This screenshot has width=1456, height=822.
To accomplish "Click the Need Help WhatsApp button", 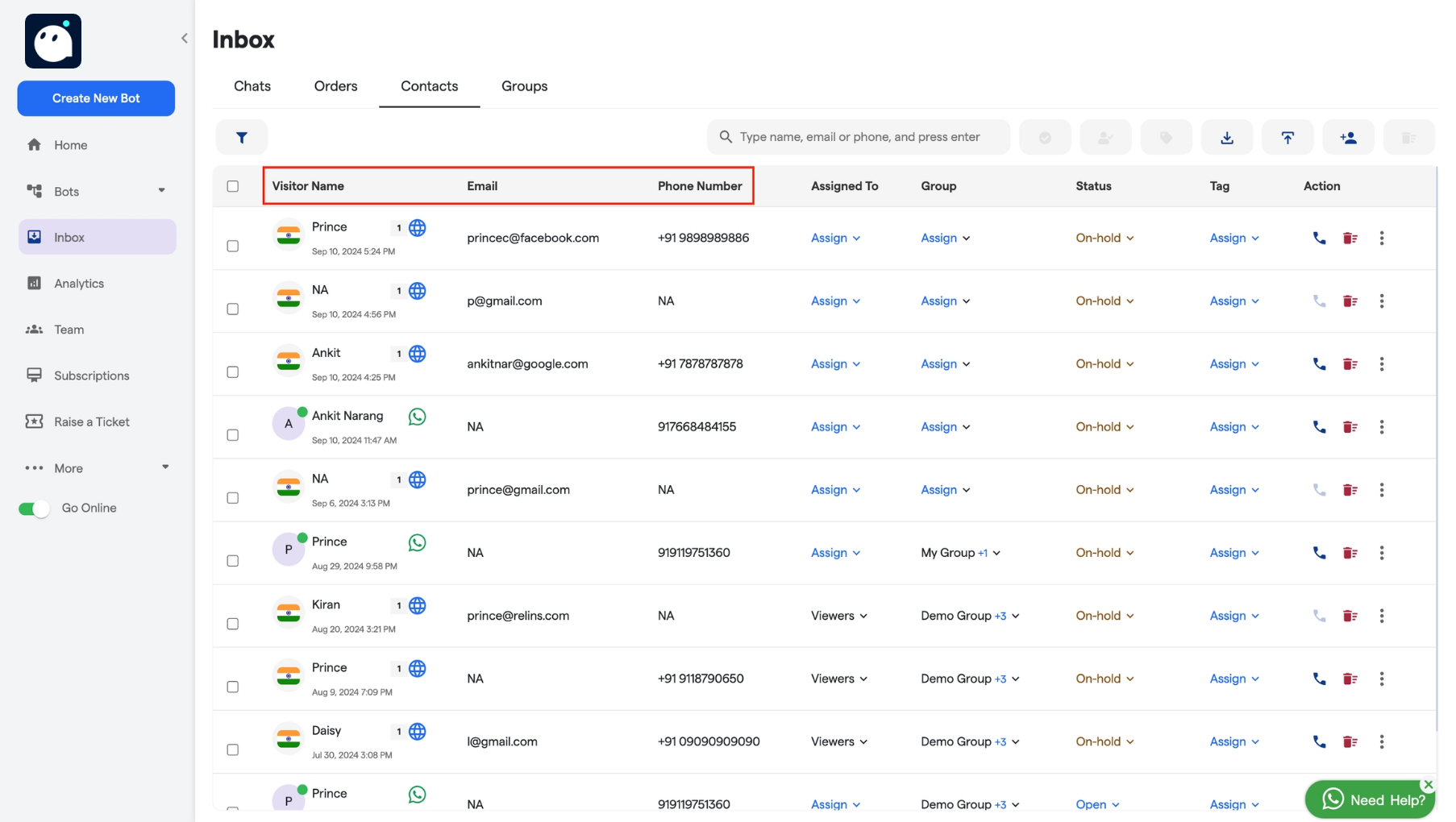I will pos(1370,799).
